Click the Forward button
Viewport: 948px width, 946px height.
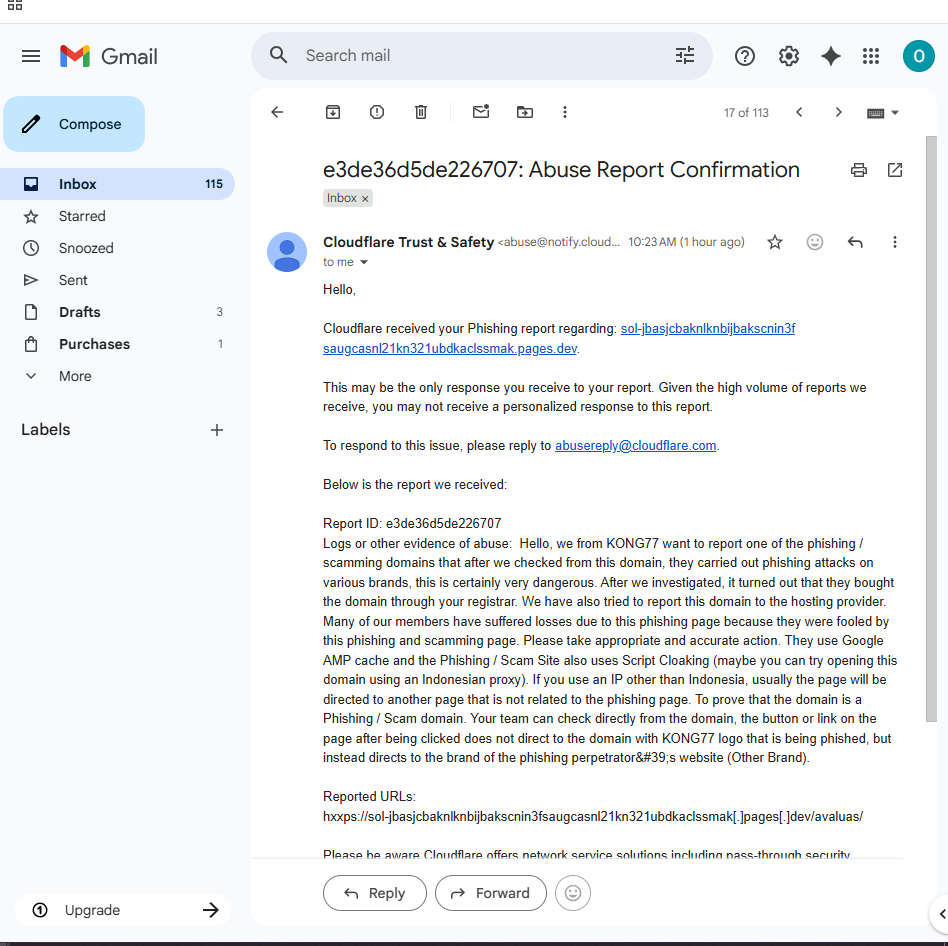click(491, 893)
